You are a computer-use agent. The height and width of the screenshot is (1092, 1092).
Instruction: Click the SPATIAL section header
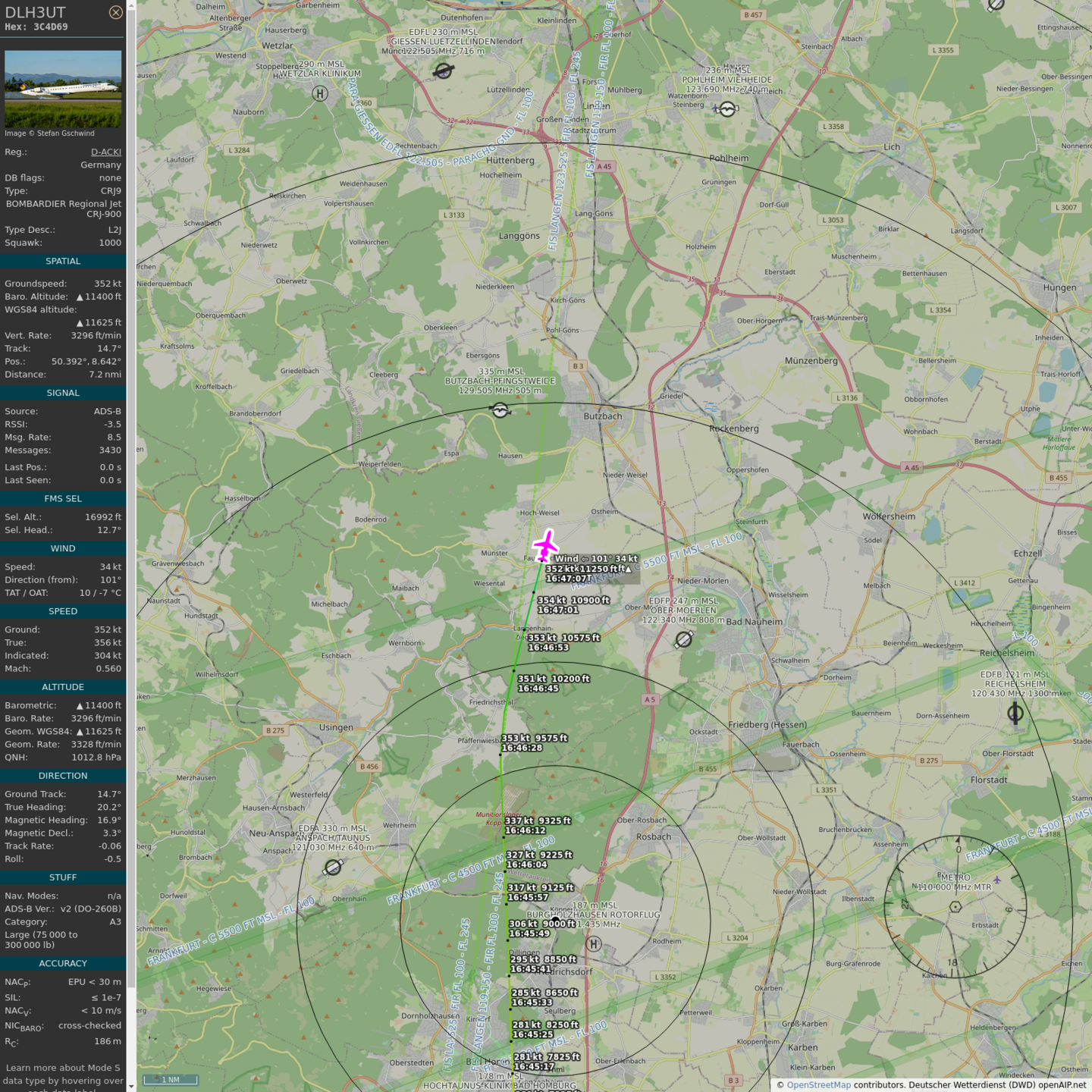coord(63,262)
